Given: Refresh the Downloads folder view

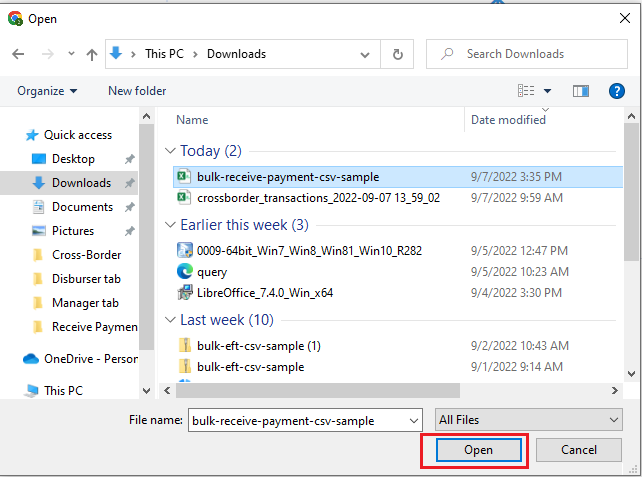Looking at the screenshot, I should pyautogui.click(x=398, y=54).
